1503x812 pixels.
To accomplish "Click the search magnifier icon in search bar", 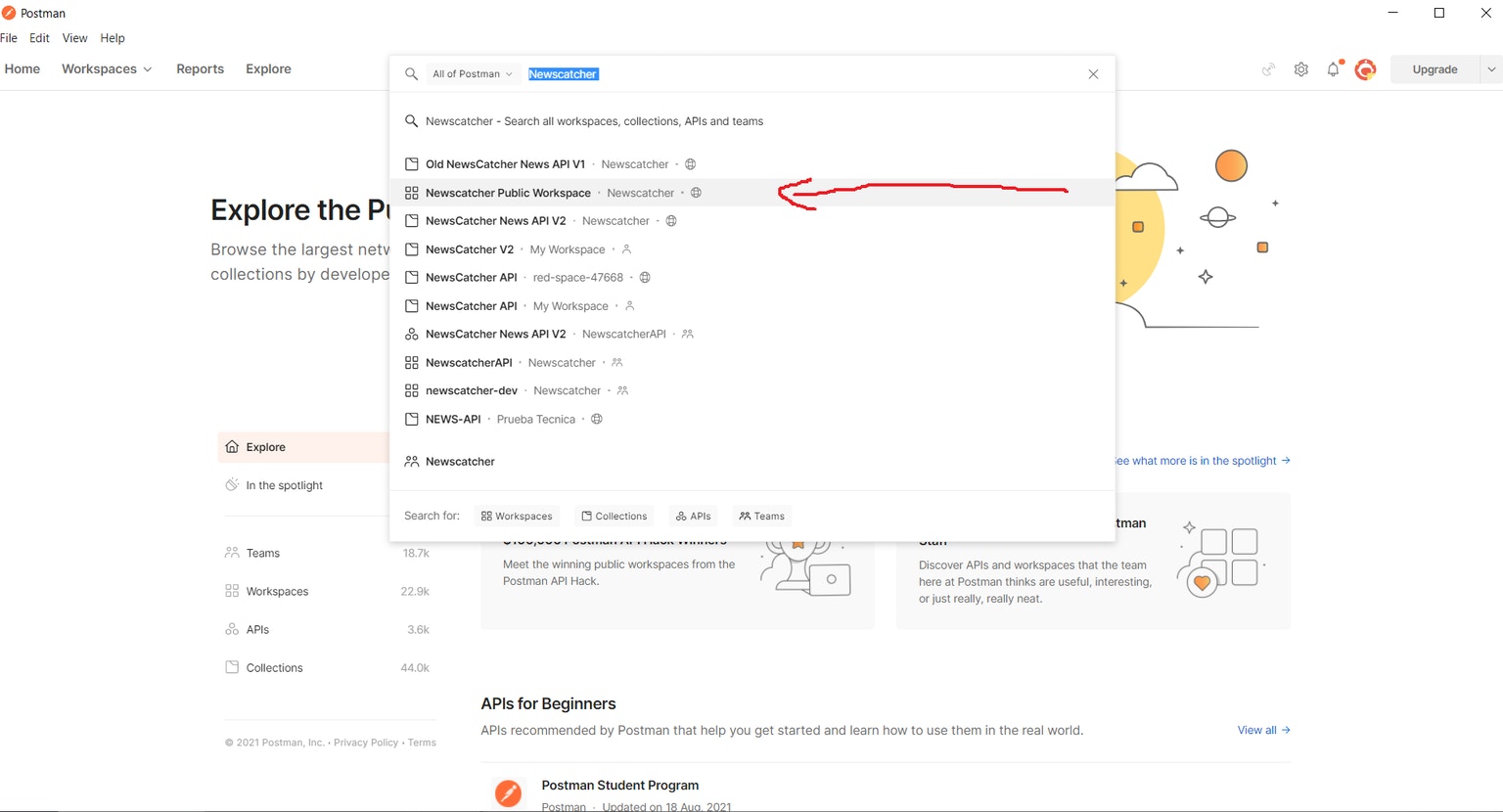I will pos(411,74).
